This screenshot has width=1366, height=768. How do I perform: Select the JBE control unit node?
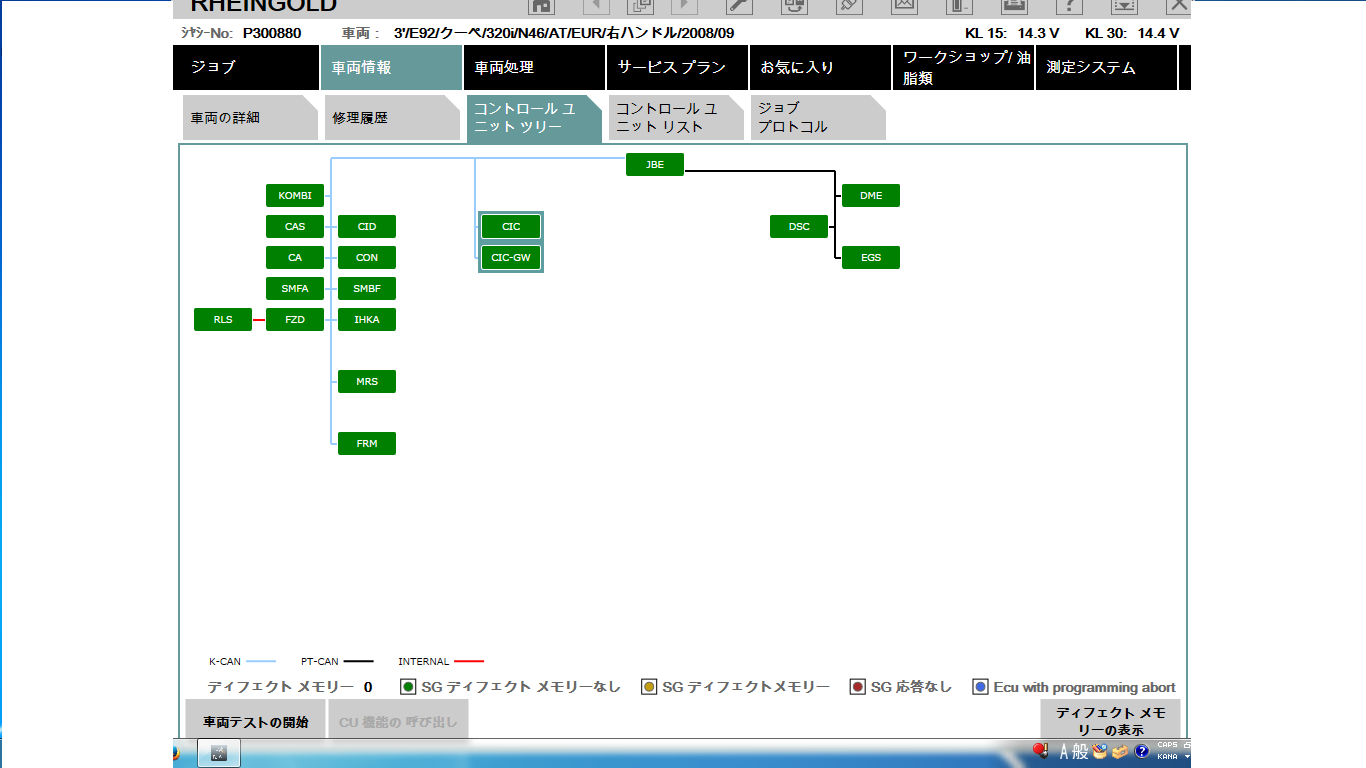click(655, 165)
